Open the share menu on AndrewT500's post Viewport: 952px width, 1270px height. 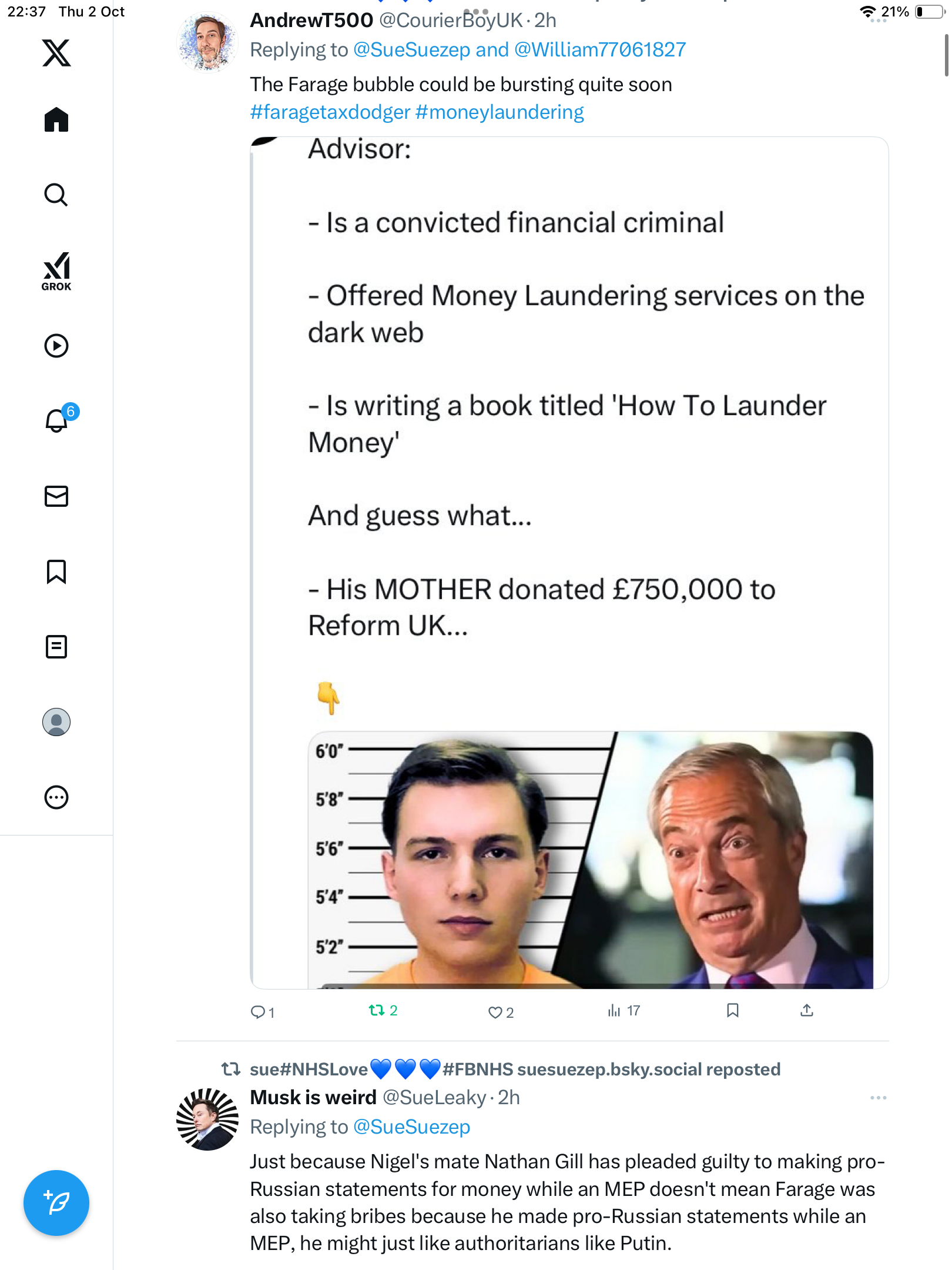[x=807, y=1011]
